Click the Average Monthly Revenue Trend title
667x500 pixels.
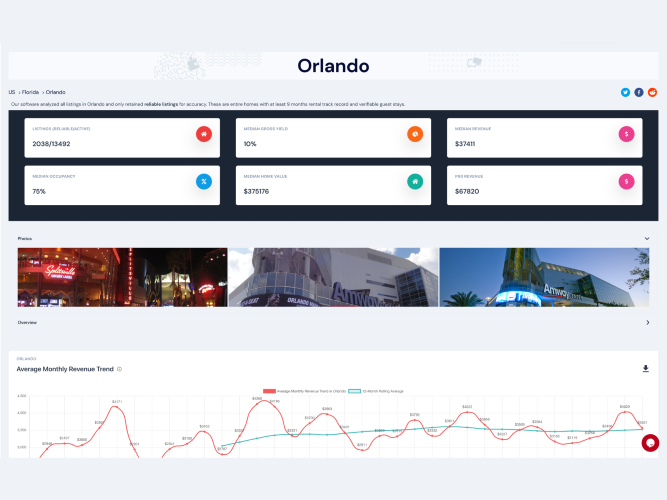click(65, 369)
